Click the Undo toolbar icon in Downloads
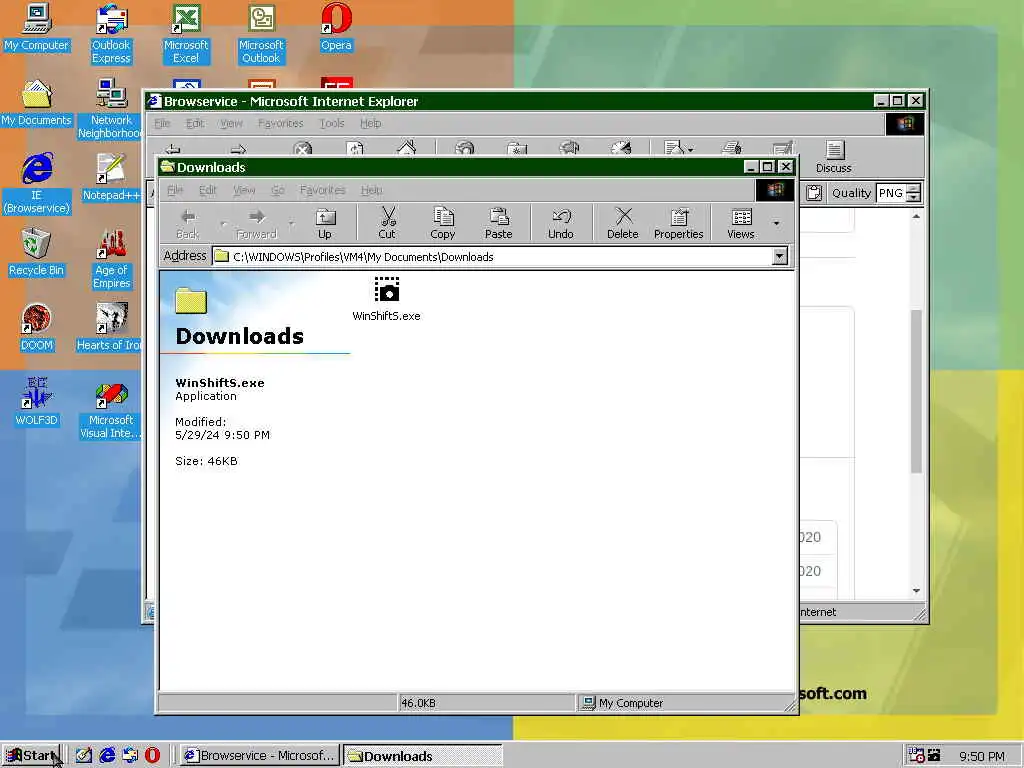The height and width of the screenshot is (768, 1024). click(560, 223)
